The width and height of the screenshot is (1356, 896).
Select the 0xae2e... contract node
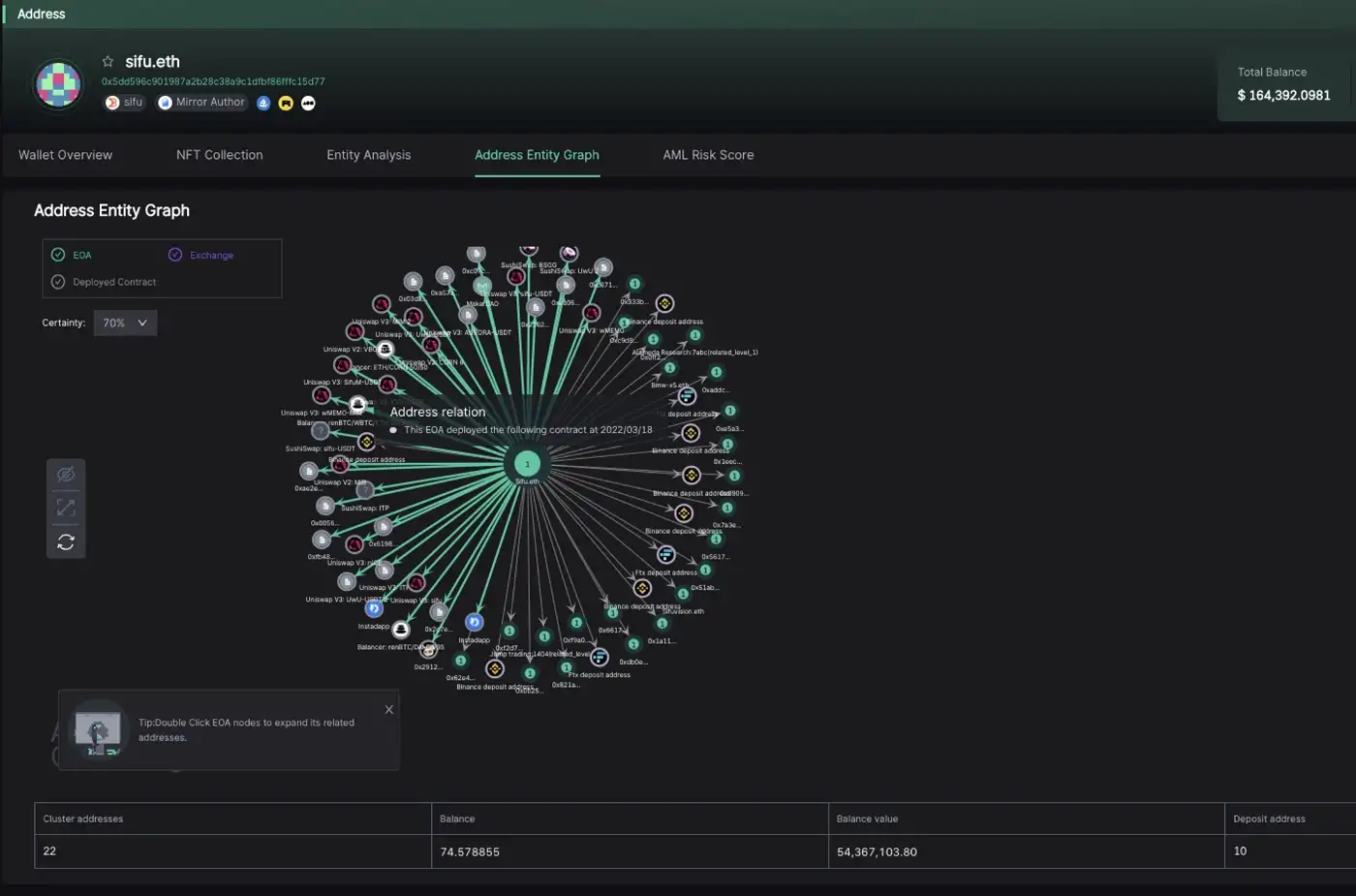(308, 471)
